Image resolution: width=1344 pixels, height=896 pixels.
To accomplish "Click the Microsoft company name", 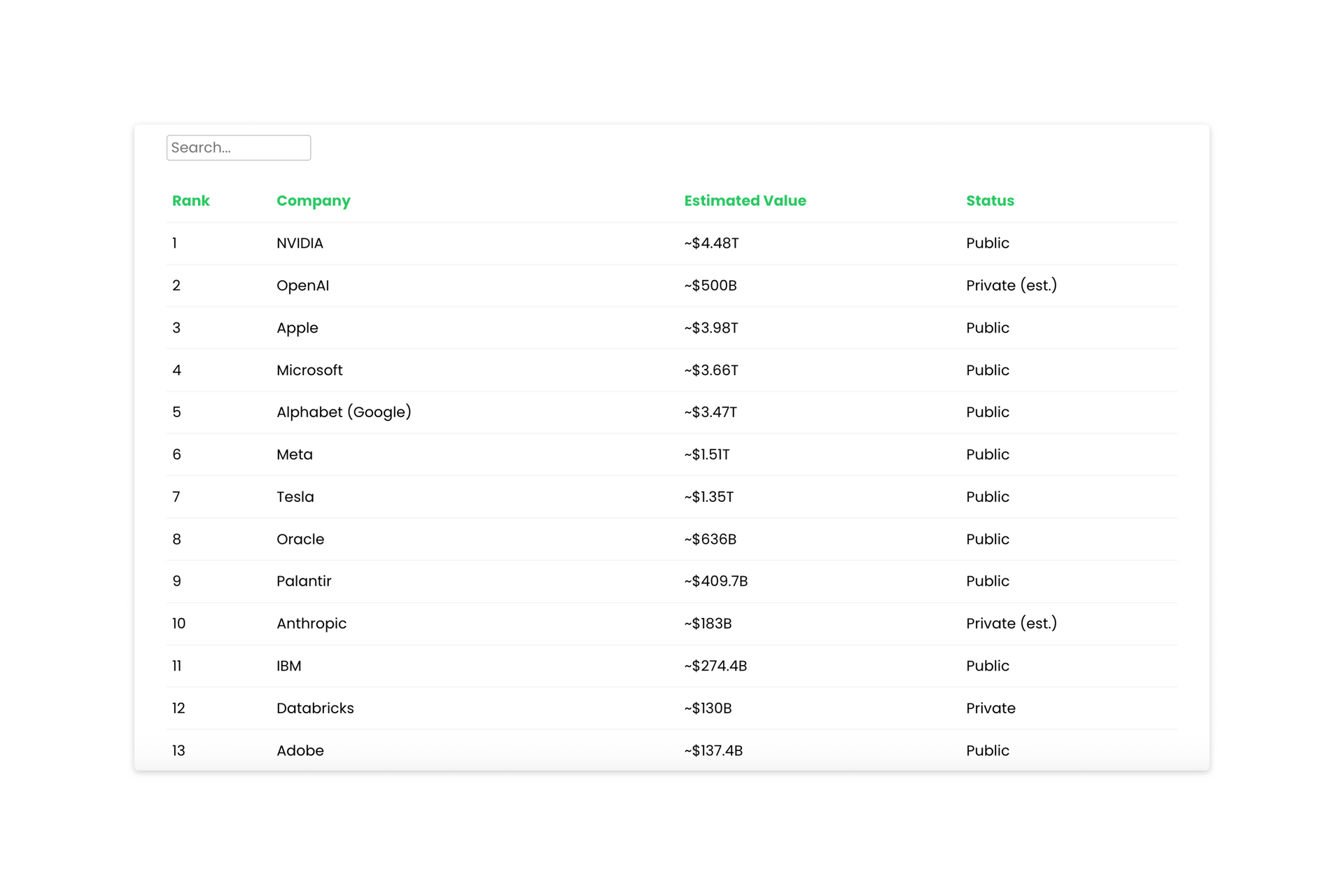I will pyautogui.click(x=309, y=370).
